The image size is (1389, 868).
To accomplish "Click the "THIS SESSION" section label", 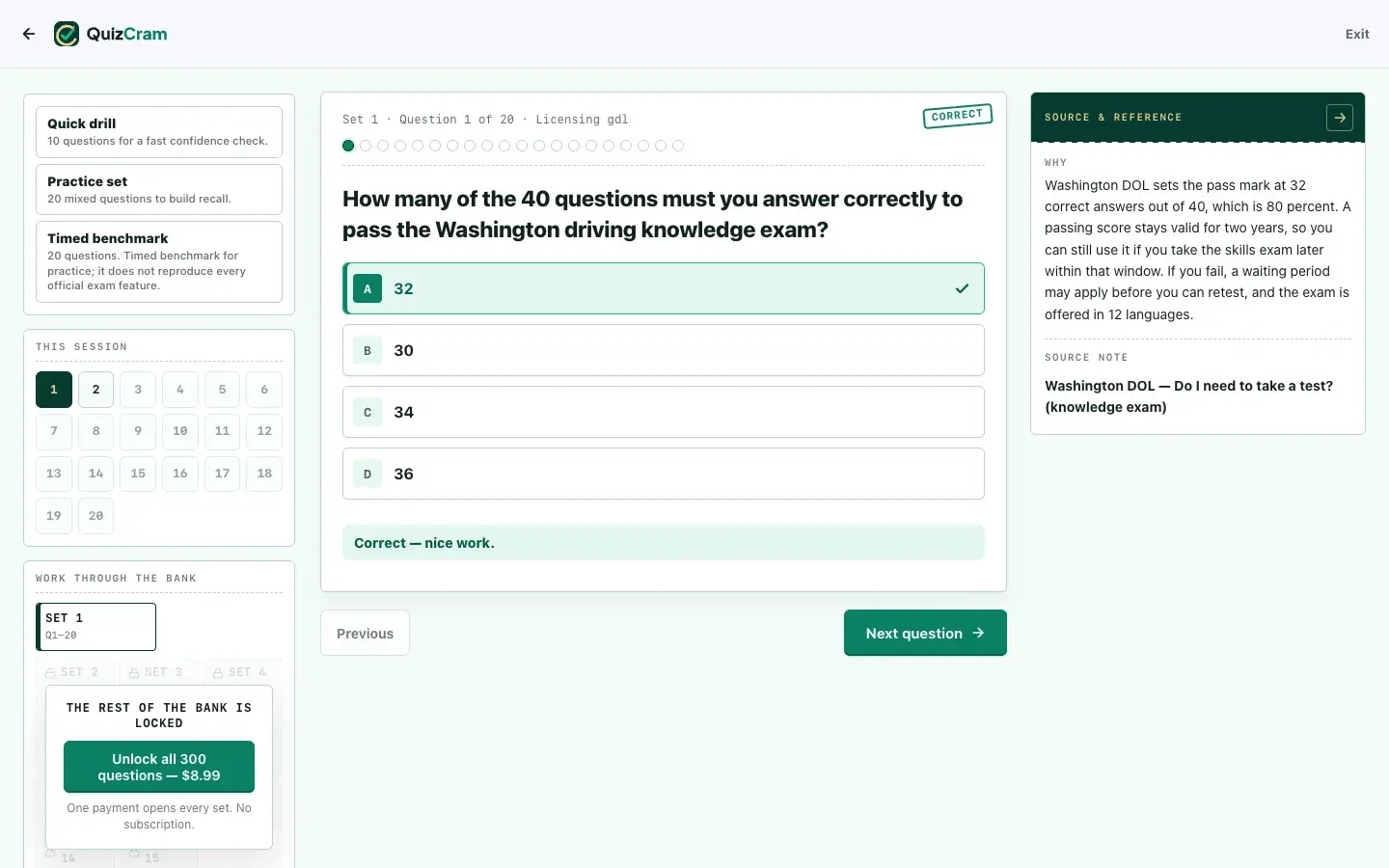I will coord(82,347).
